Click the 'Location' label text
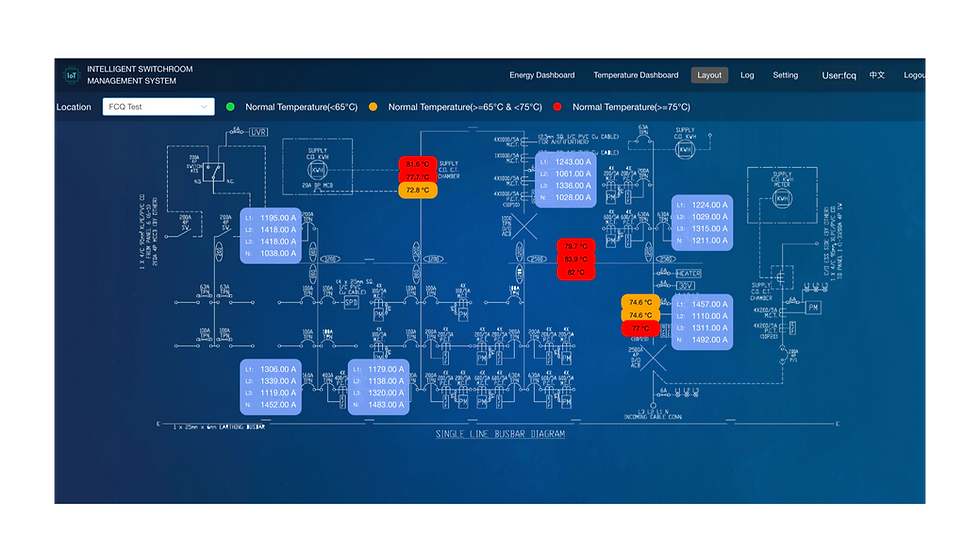The height and width of the screenshot is (551, 980). pyautogui.click(x=74, y=107)
